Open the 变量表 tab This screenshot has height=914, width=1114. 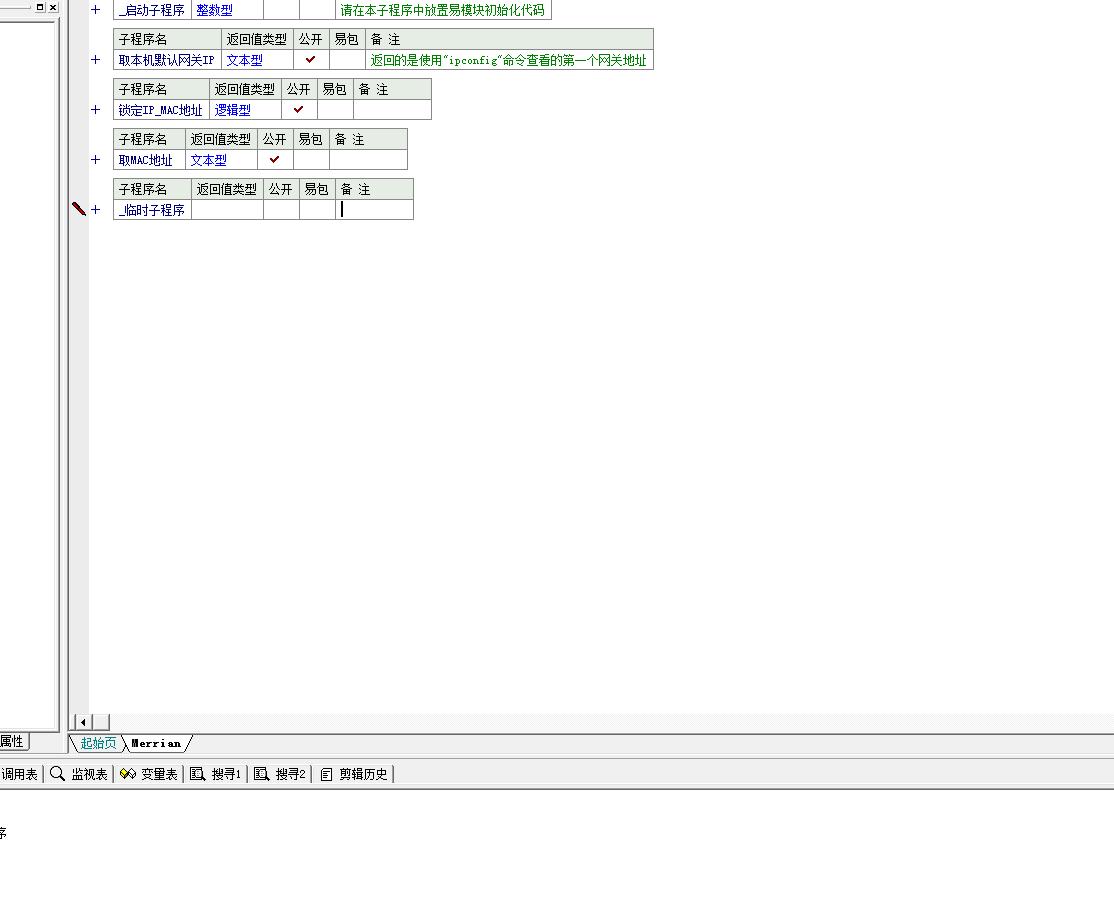[148, 774]
